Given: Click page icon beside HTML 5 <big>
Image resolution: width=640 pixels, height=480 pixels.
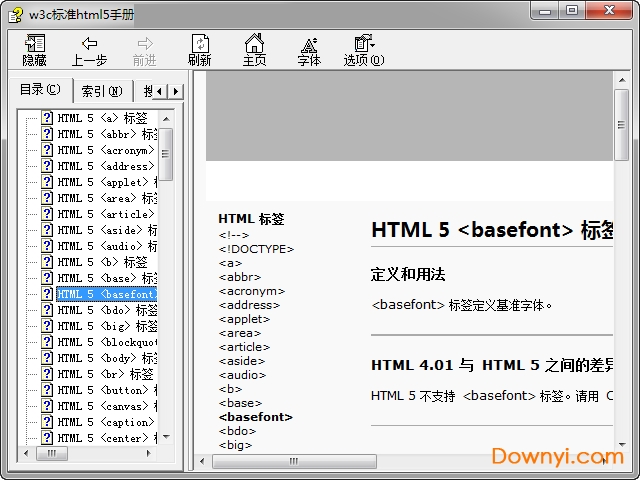Looking at the screenshot, I should (x=47, y=326).
